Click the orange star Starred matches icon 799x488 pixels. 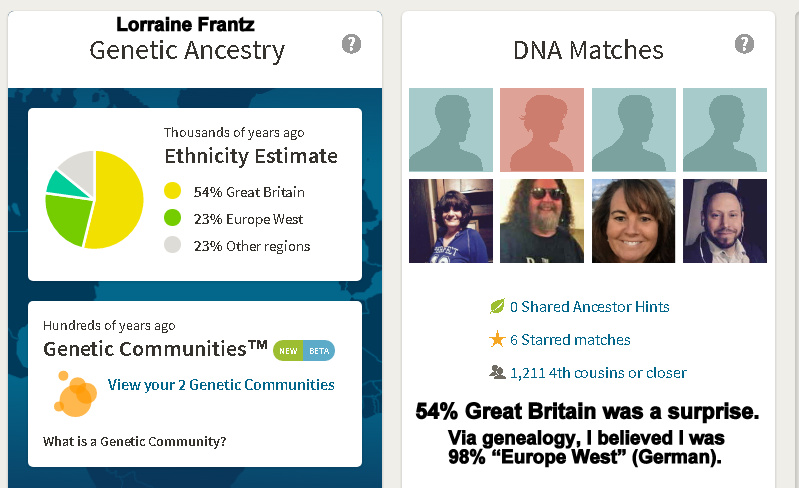pos(497,340)
